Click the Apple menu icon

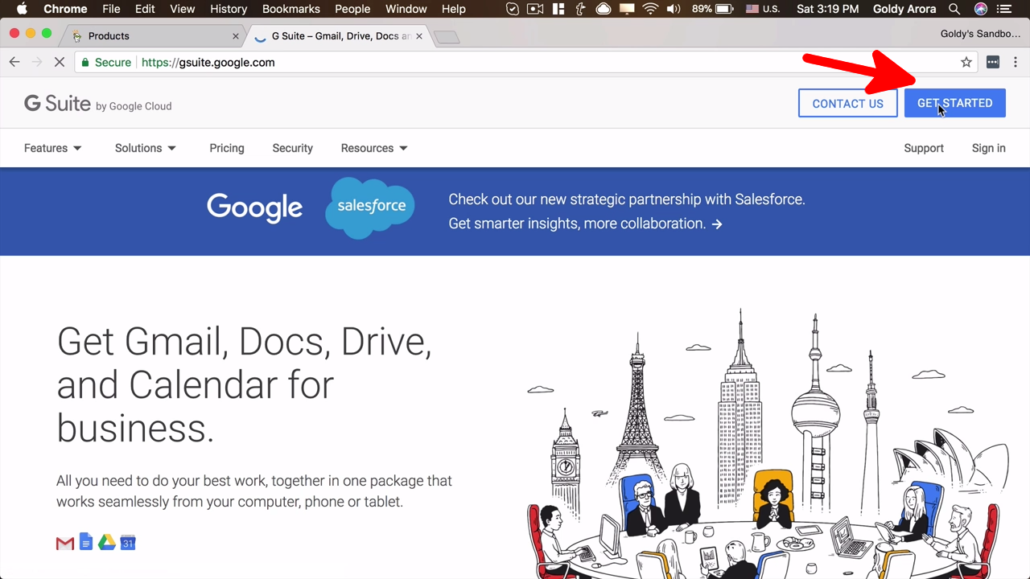coord(22,9)
